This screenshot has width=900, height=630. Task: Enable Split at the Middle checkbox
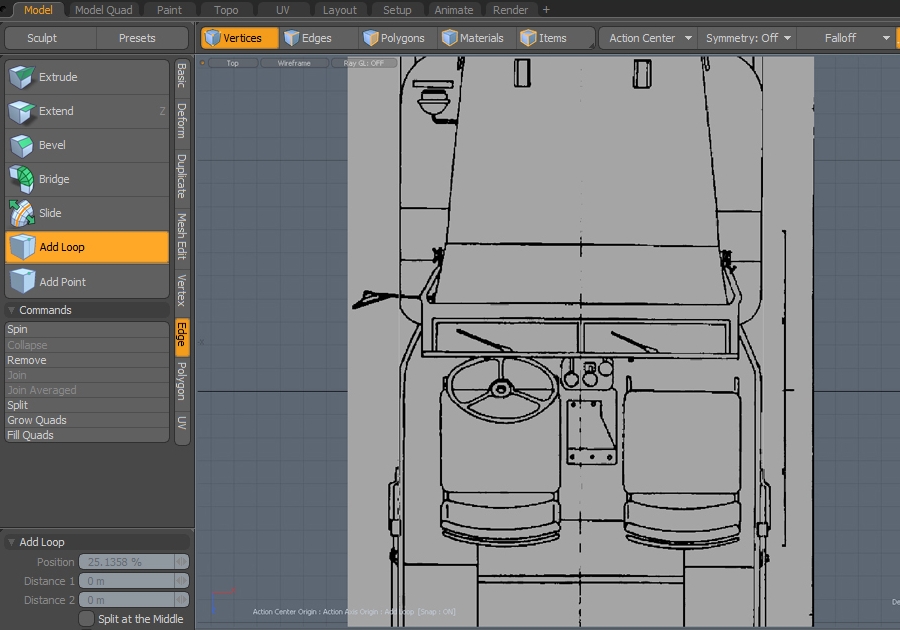pos(86,619)
